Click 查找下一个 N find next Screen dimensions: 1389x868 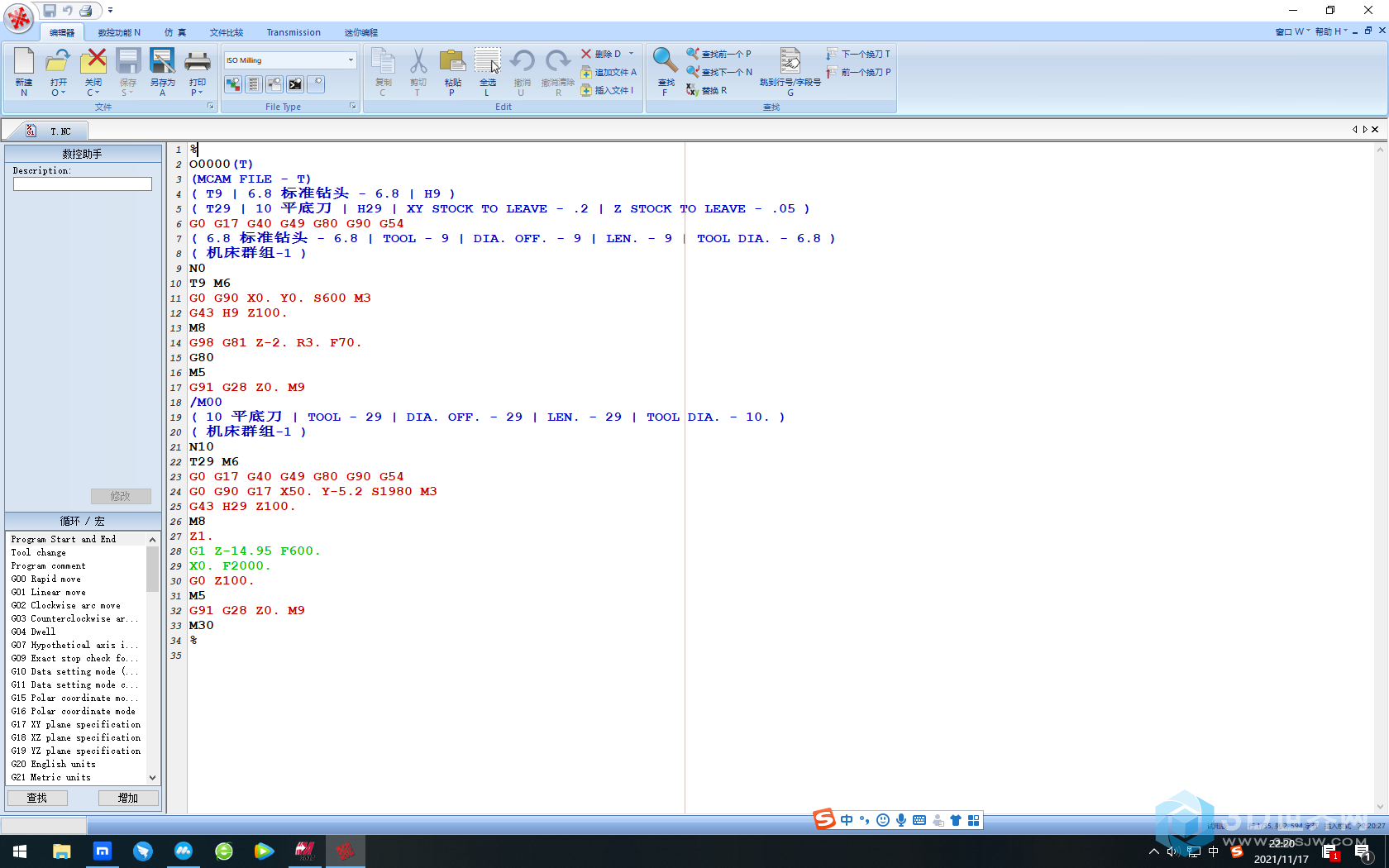click(719, 72)
